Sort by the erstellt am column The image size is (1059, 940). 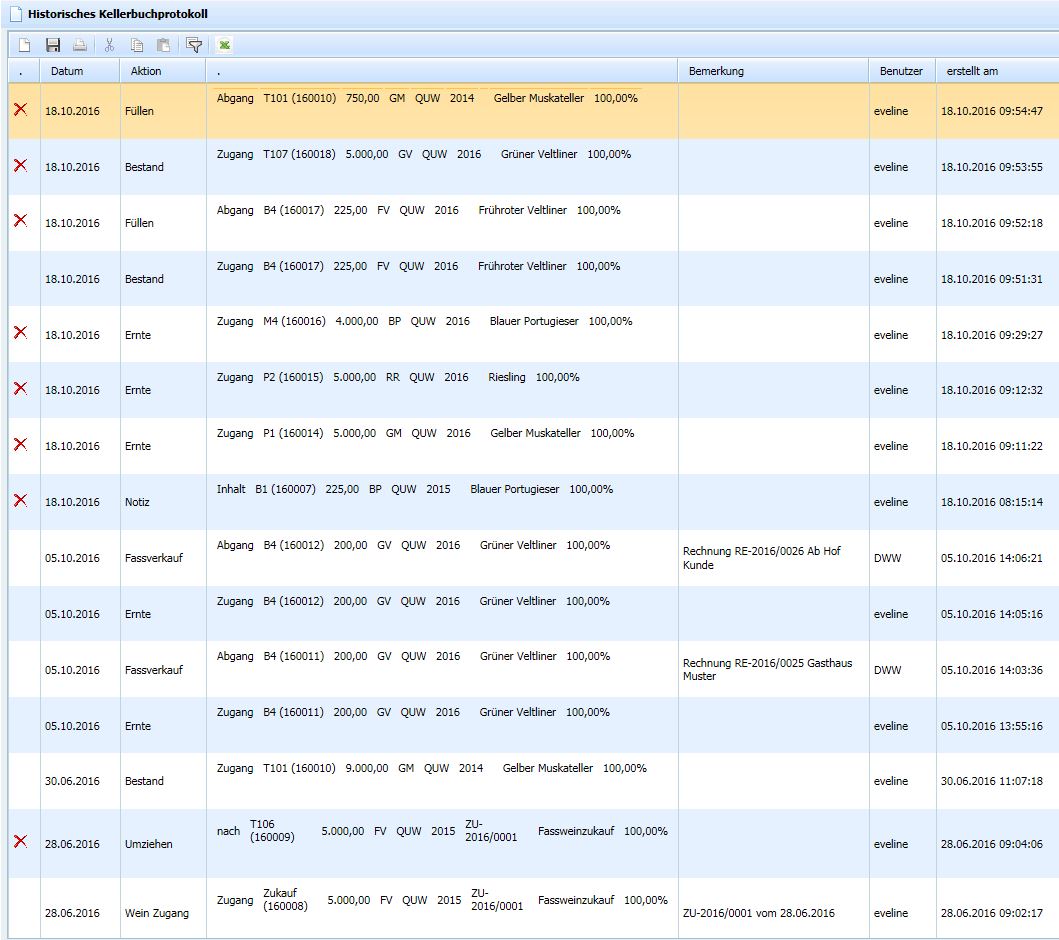[972, 71]
